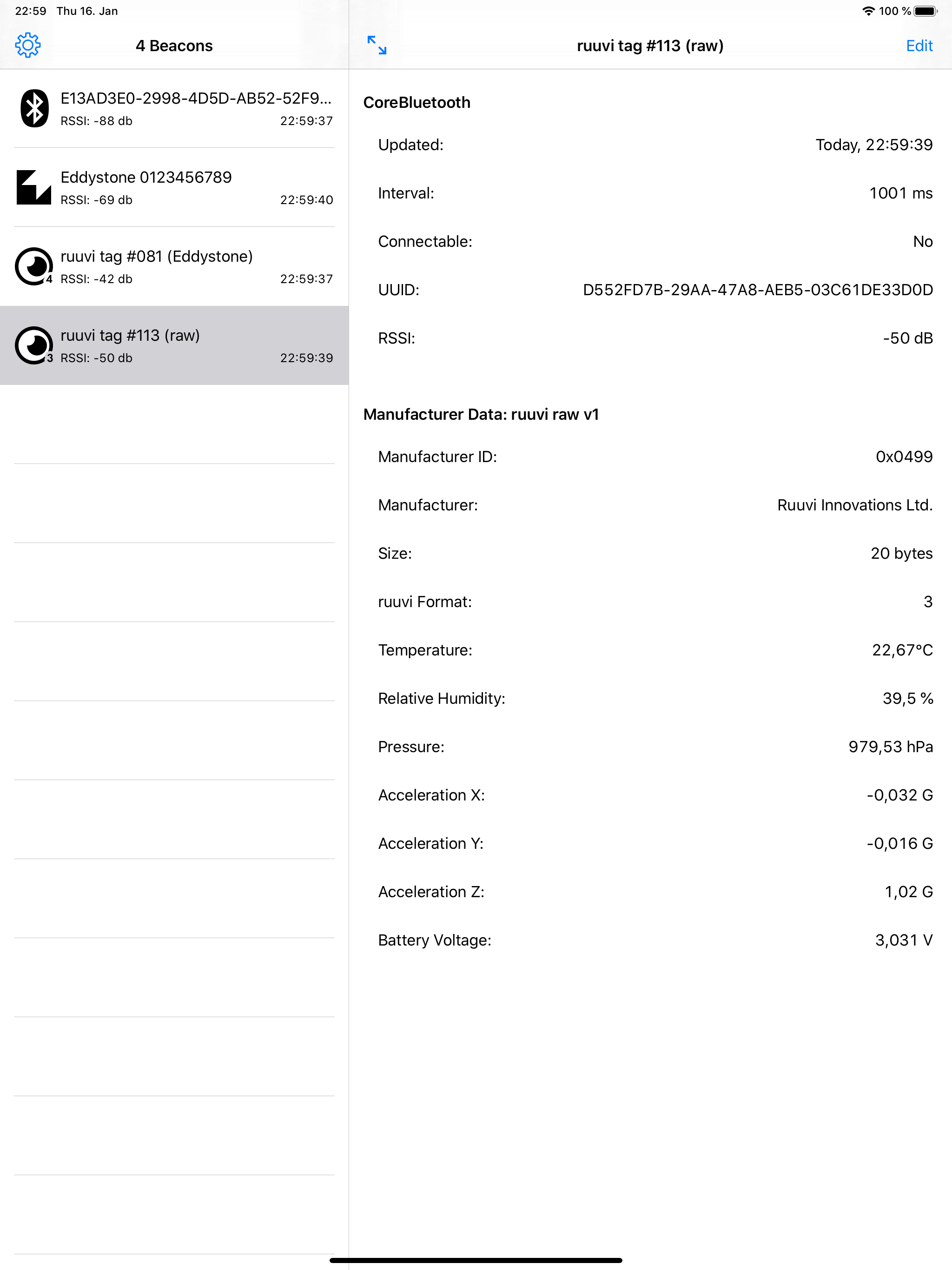Tap the Edit button

tap(919, 46)
